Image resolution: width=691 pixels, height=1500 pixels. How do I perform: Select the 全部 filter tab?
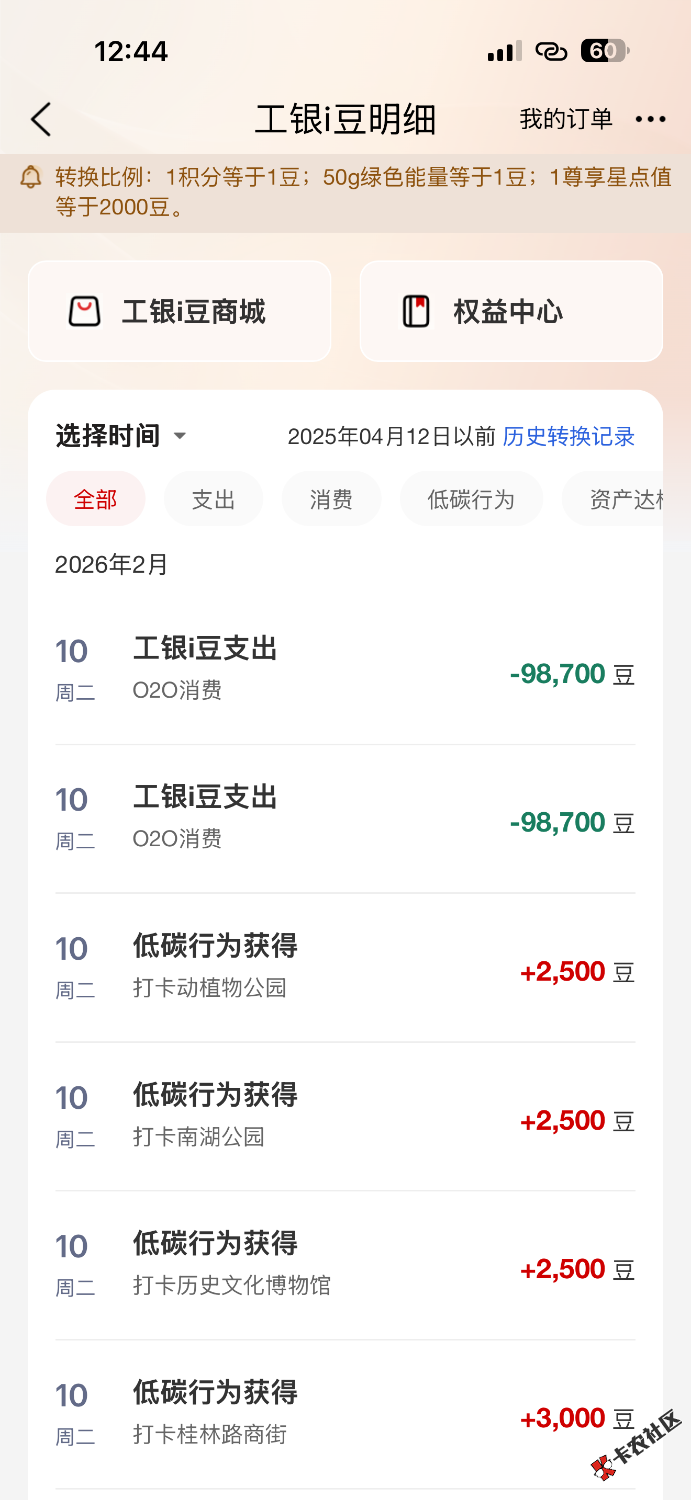click(96, 499)
